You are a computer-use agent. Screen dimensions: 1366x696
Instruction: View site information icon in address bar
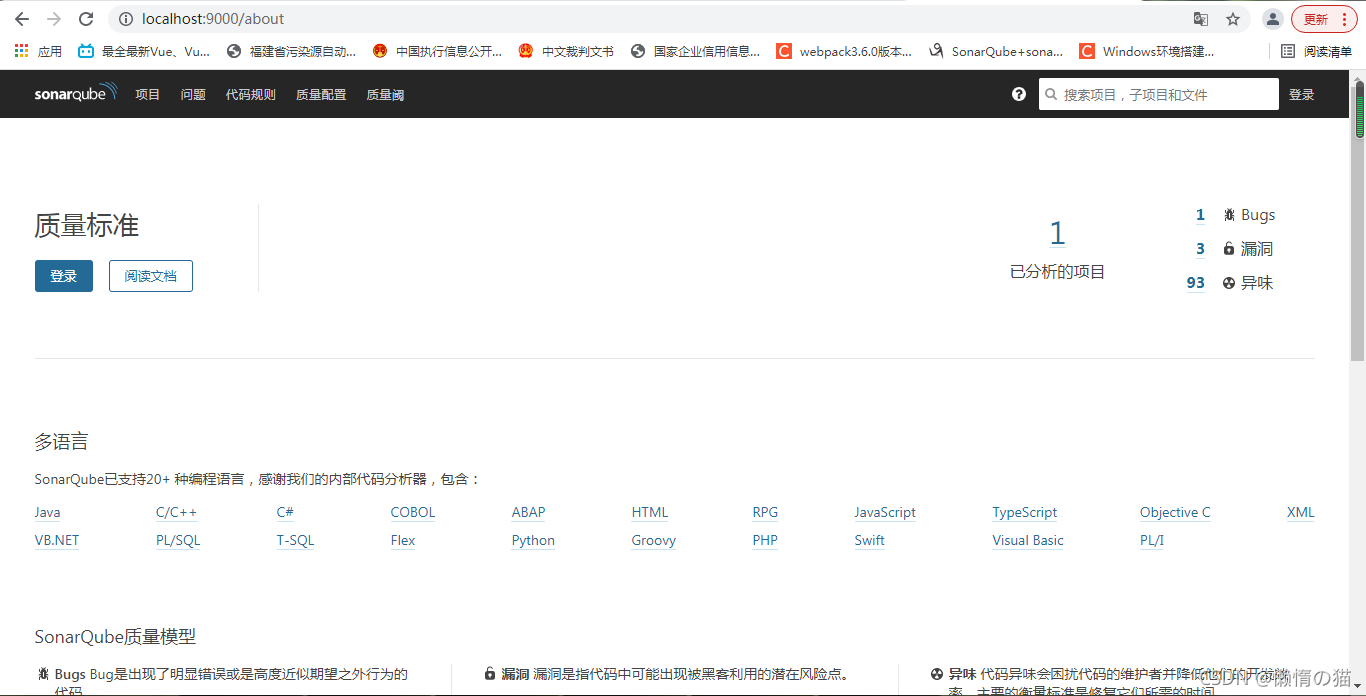[125, 19]
